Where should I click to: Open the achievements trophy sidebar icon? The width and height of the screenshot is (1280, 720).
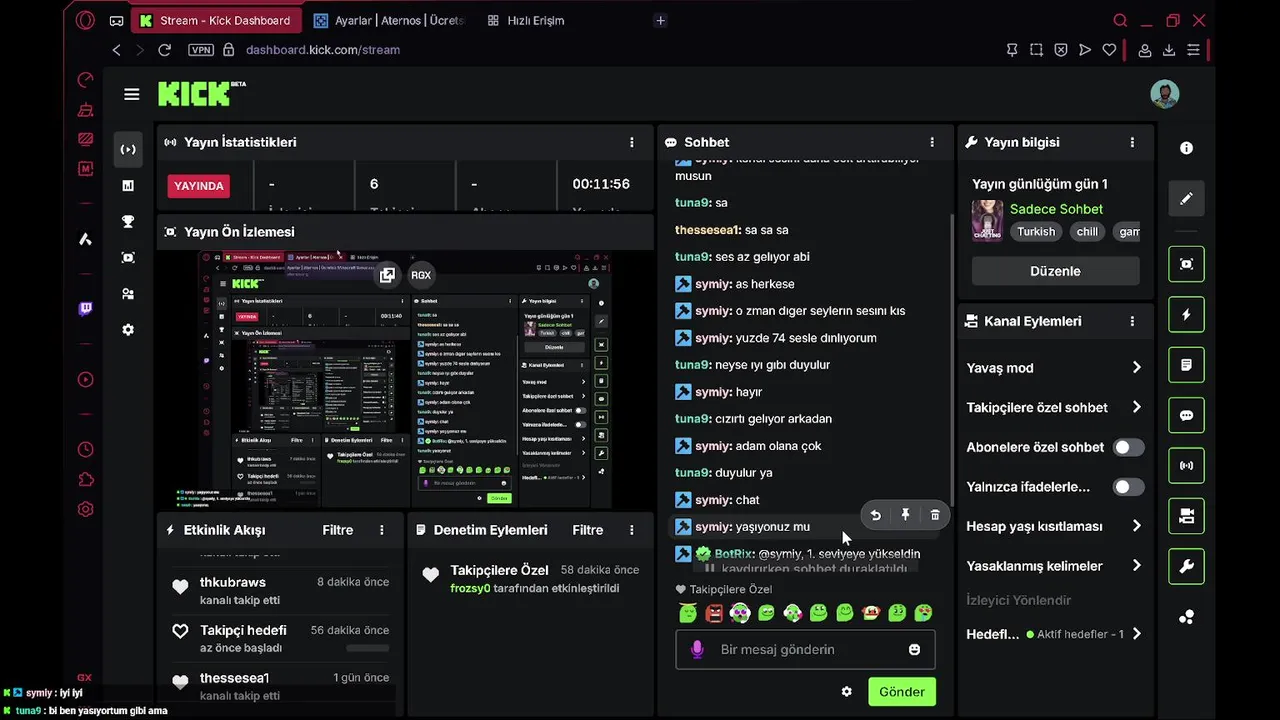(128, 221)
